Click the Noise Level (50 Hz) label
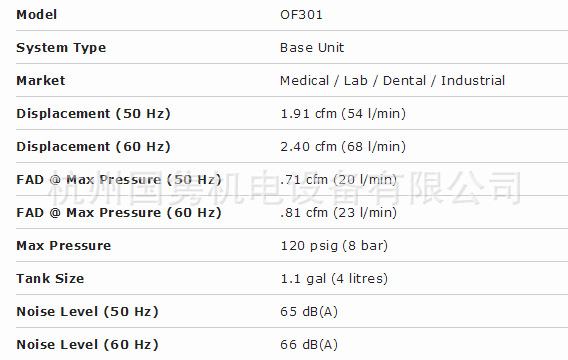The height and width of the screenshot is (360, 568). 88,311
